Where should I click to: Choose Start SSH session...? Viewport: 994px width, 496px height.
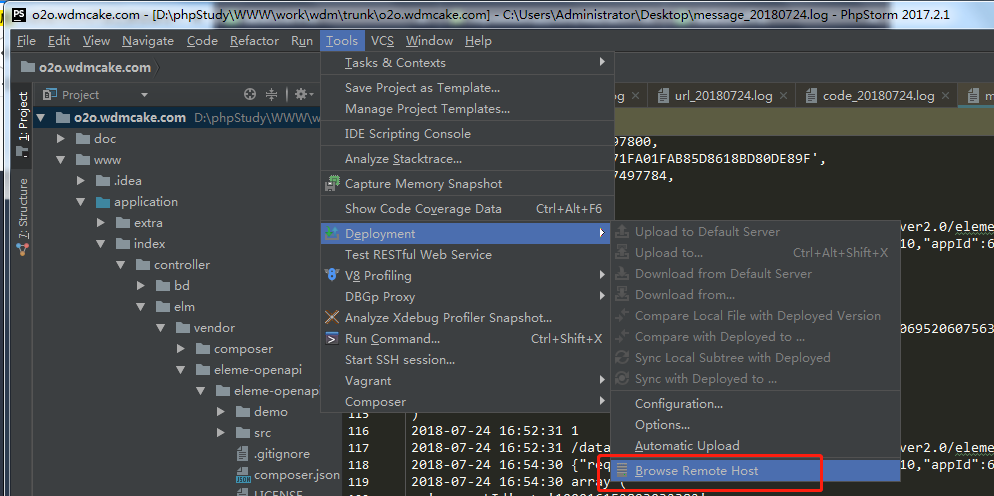(x=400, y=360)
